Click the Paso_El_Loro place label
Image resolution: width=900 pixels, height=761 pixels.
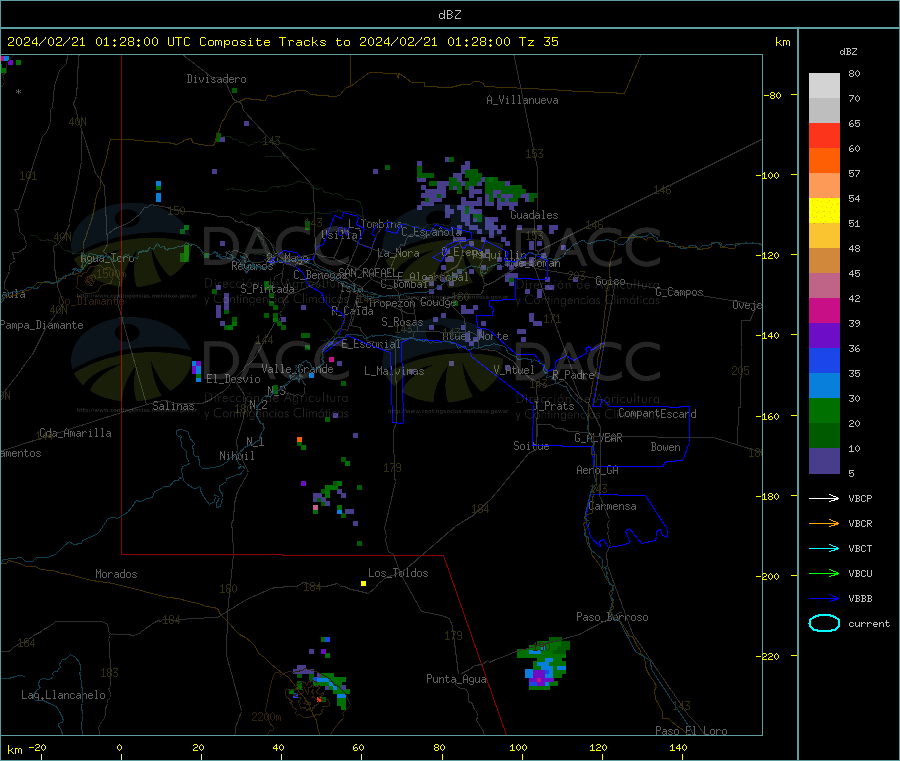[x=691, y=731]
